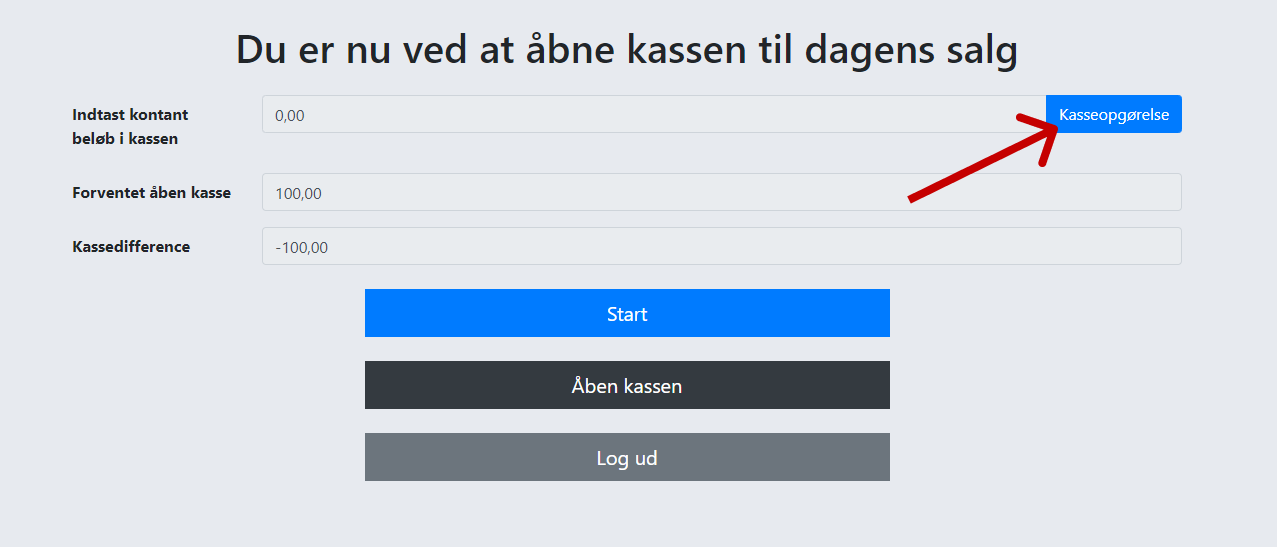Sign out with Log ud button

(x=627, y=457)
